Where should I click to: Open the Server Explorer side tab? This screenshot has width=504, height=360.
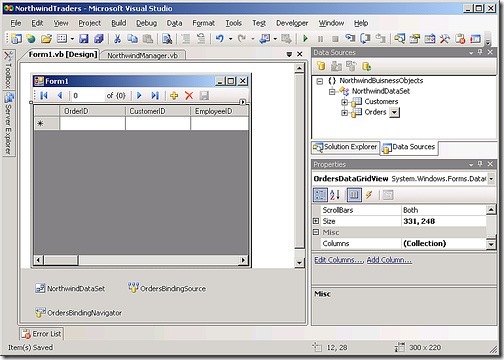tap(8, 124)
